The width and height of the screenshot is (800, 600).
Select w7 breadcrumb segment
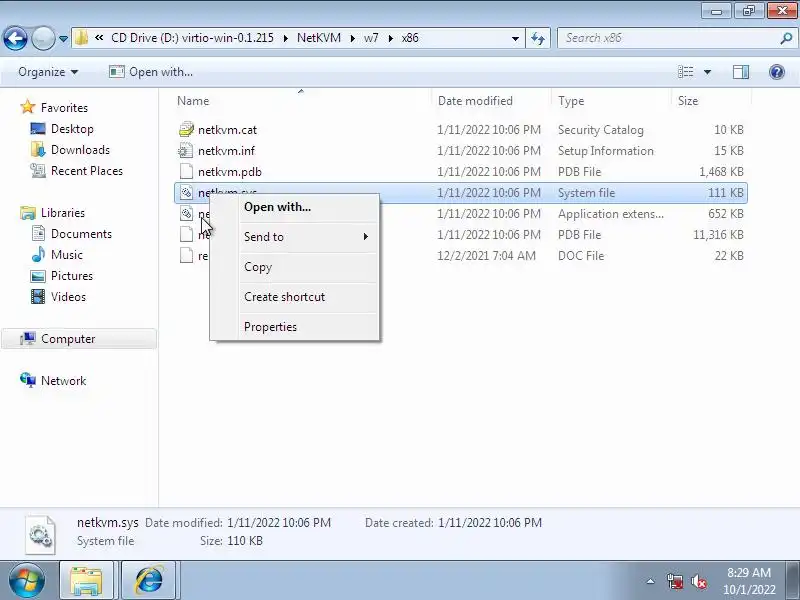(x=371, y=38)
